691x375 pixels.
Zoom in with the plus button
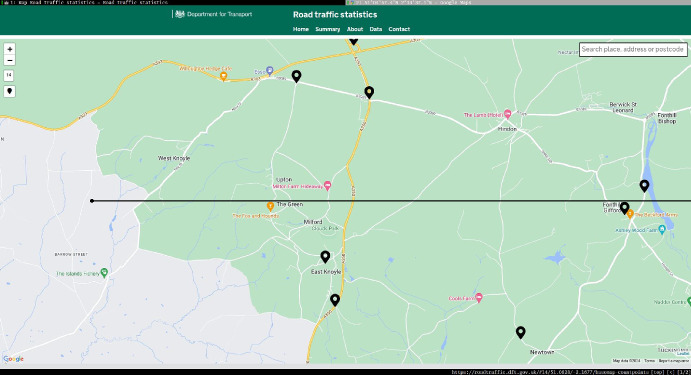coord(10,49)
